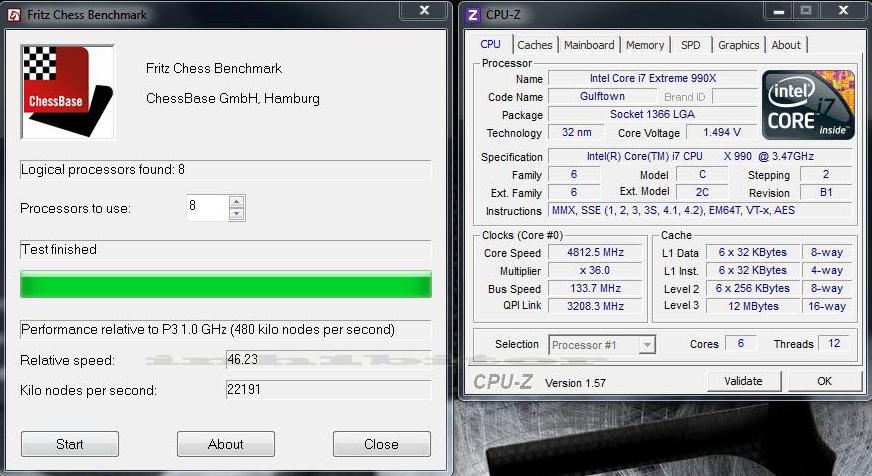Click the CPU-Z title bar icon

(473, 13)
